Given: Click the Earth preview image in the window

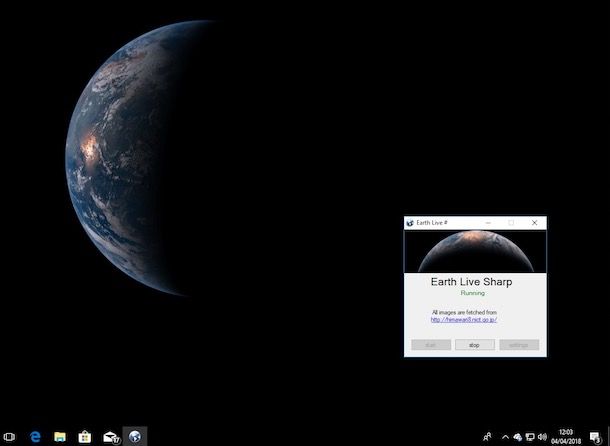Looking at the screenshot, I should click(475, 250).
